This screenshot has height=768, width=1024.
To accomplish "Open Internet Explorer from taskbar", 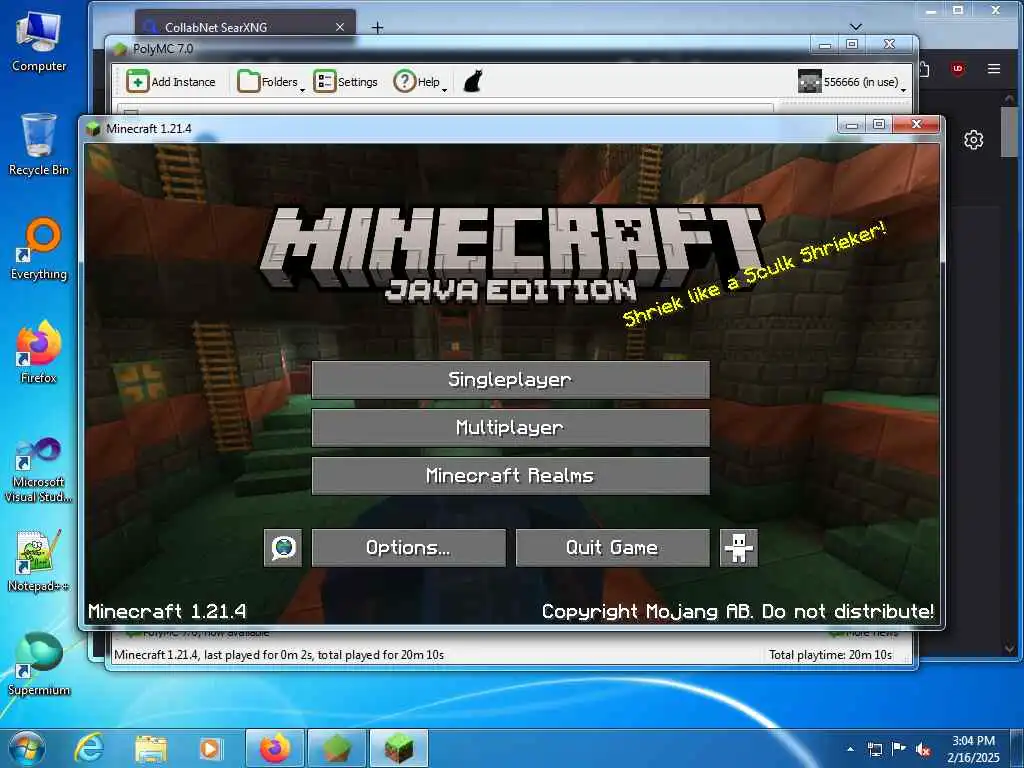I will 89,748.
